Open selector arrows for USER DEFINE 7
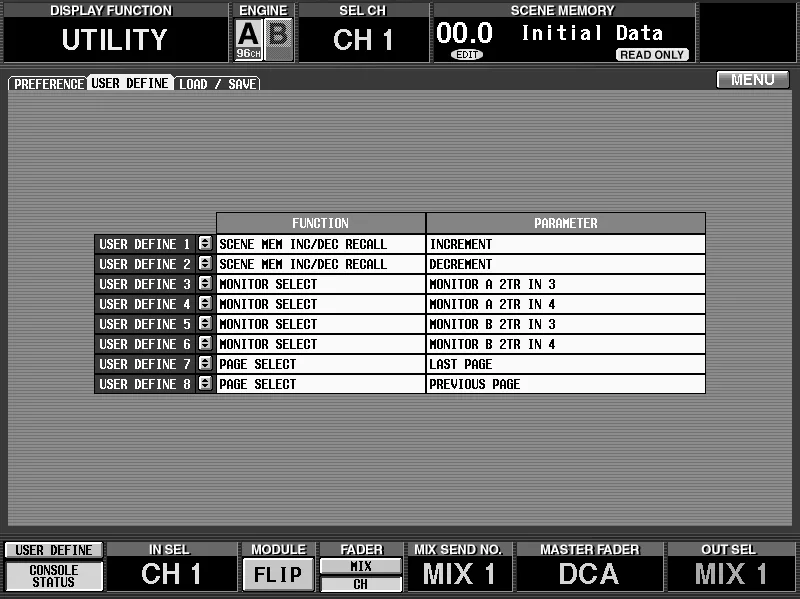Viewport: 800px width, 599px height. [x=205, y=364]
